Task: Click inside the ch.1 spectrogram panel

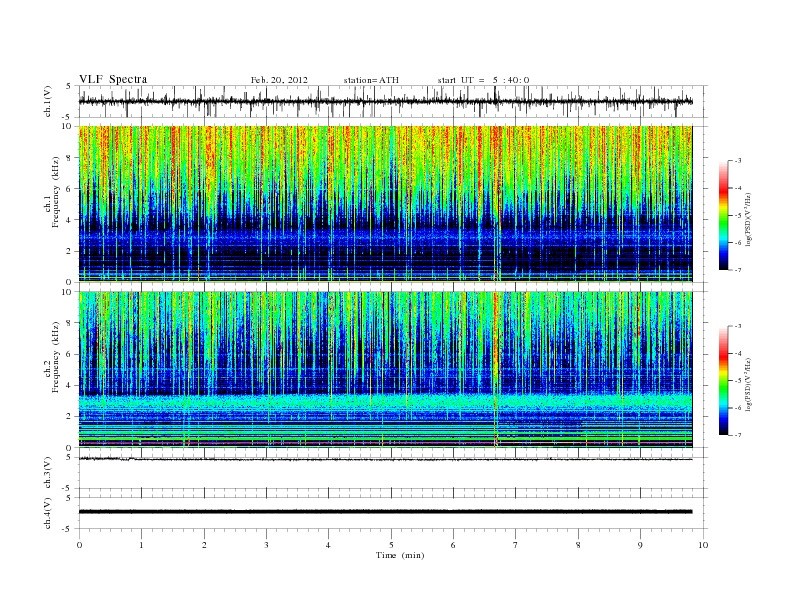Action: 385,203
